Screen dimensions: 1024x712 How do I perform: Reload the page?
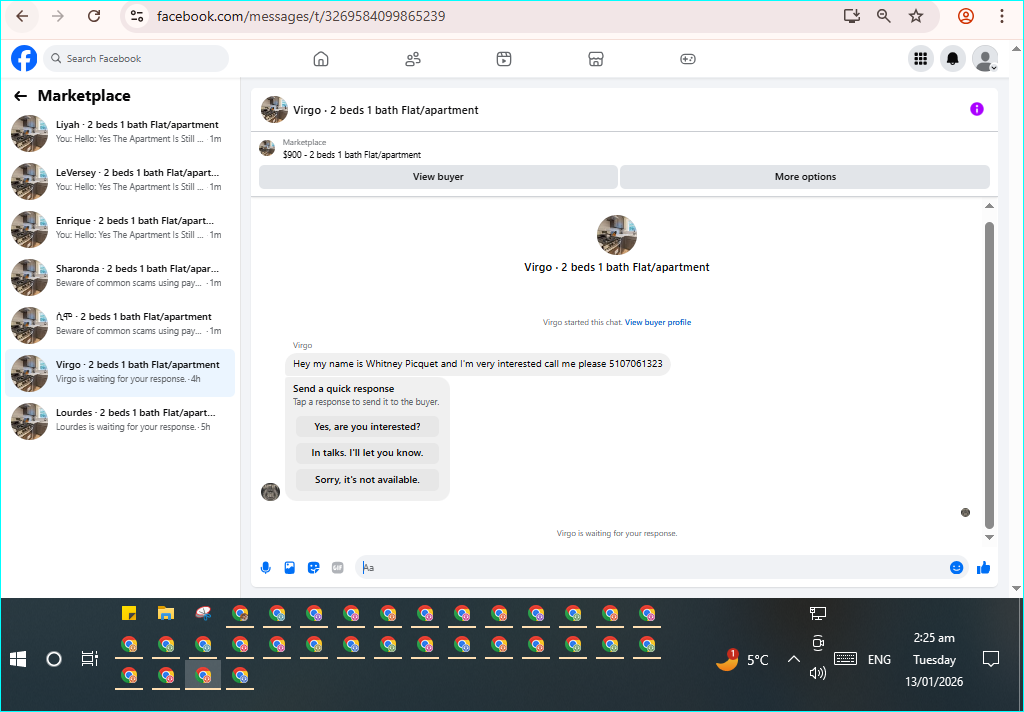click(x=94, y=16)
